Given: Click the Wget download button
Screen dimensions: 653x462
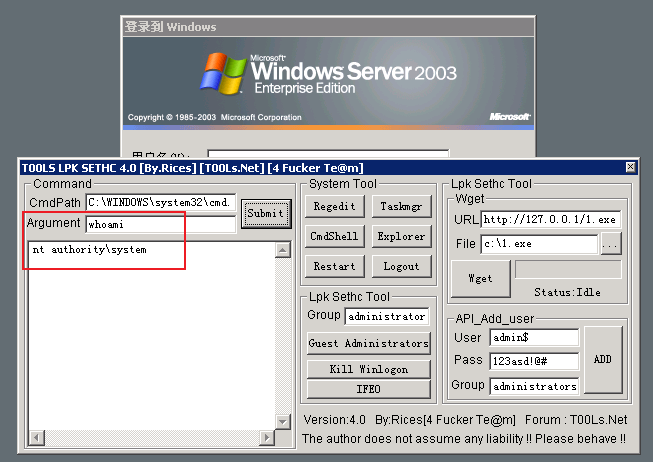Looking at the screenshot, I should click(481, 278).
